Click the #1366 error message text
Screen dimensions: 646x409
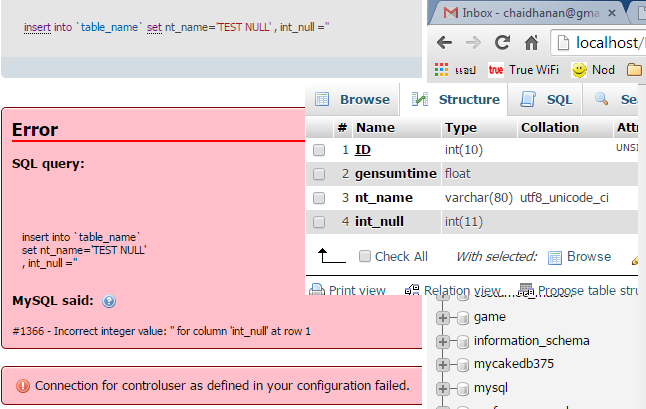(162, 331)
